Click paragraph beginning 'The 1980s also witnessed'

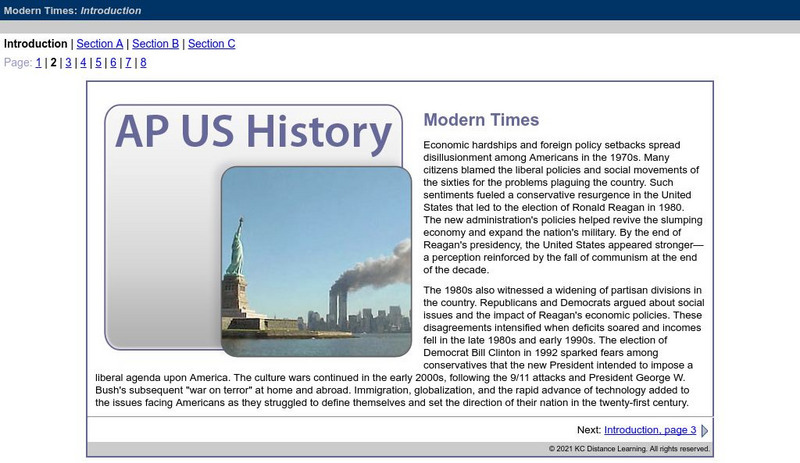pyautogui.click(x=401, y=346)
